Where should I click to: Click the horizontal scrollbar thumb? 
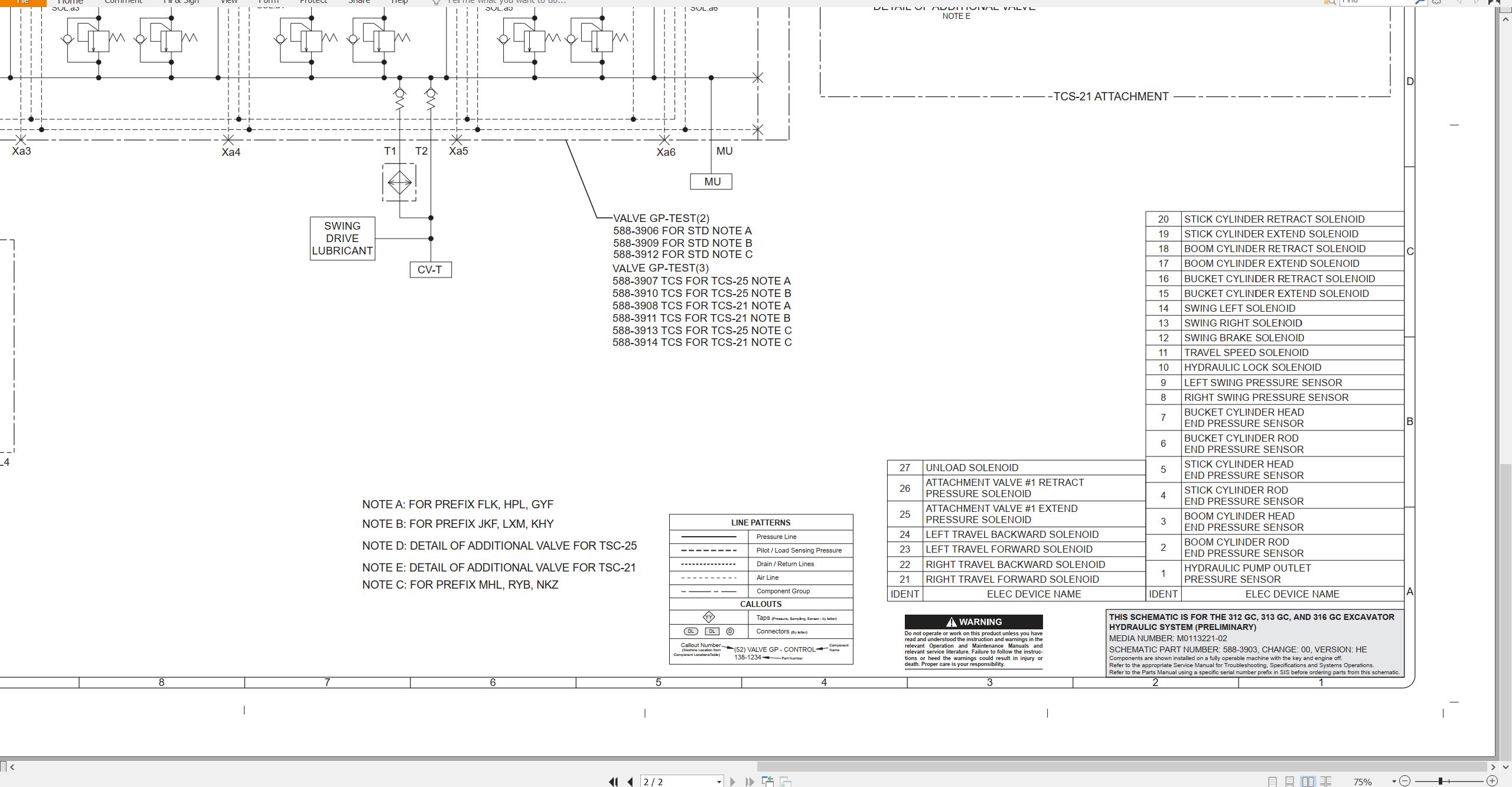click(x=1122, y=767)
